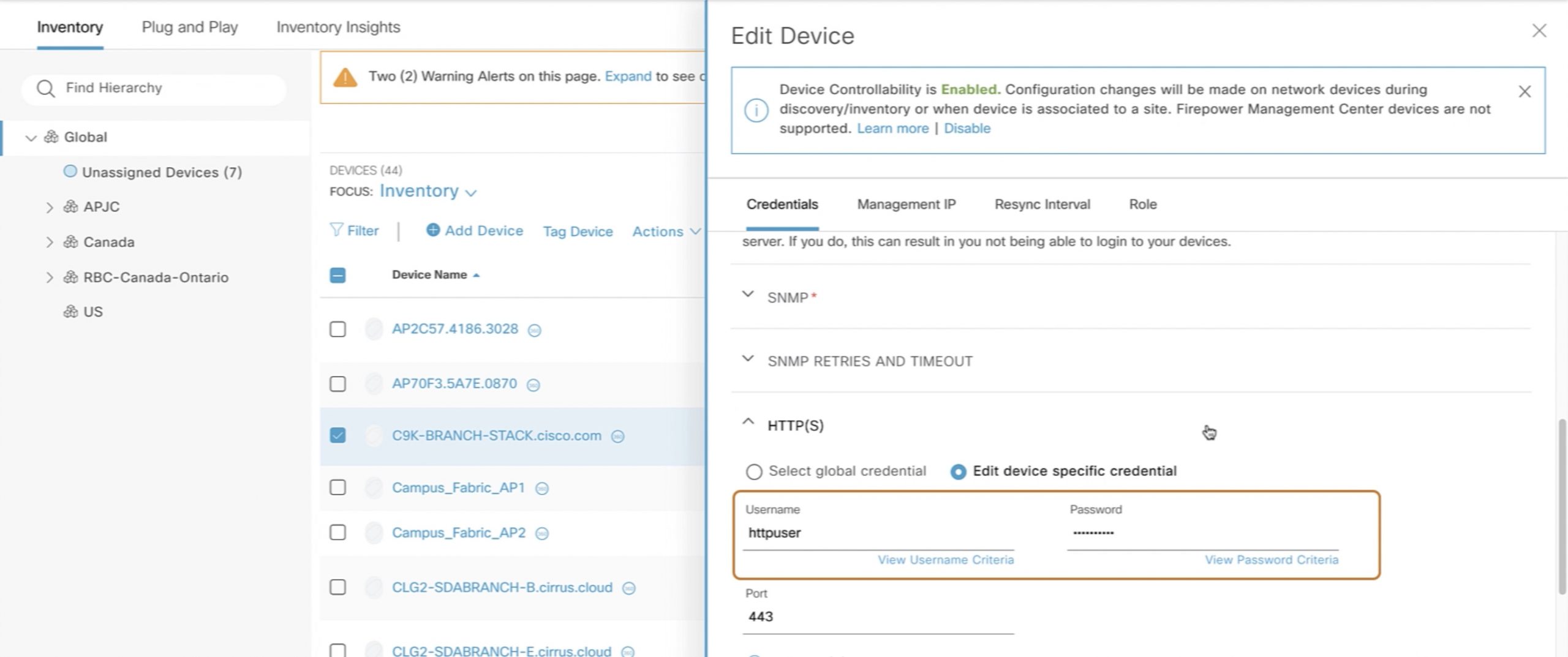Switch to the Management IP tab
The height and width of the screenshot is (657, 1568).
point(906,205)
